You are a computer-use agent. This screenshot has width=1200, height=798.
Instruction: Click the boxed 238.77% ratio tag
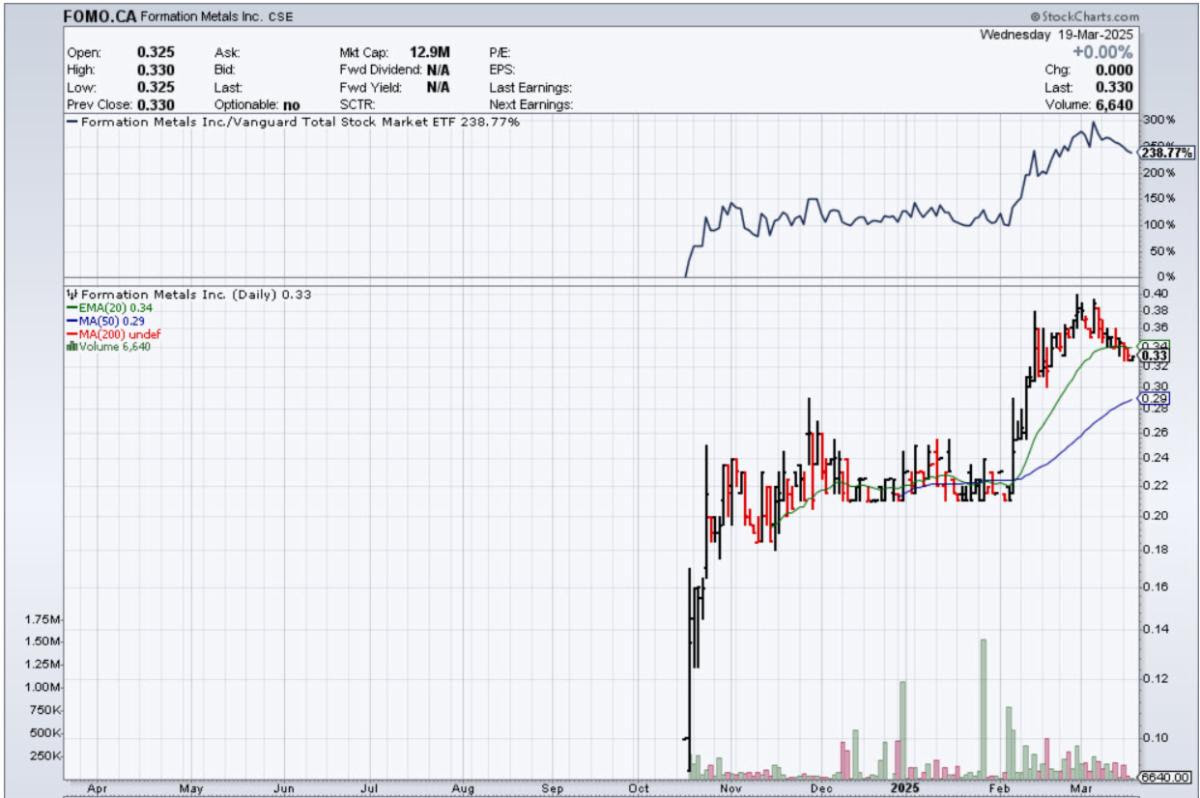pos(1168,153)
